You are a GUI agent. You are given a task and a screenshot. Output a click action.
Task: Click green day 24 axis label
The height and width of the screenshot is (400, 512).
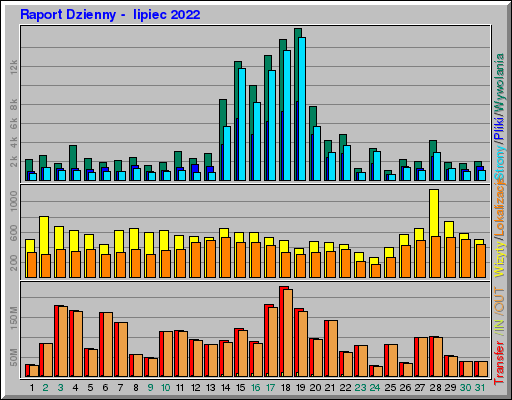[x=375, y=388]
